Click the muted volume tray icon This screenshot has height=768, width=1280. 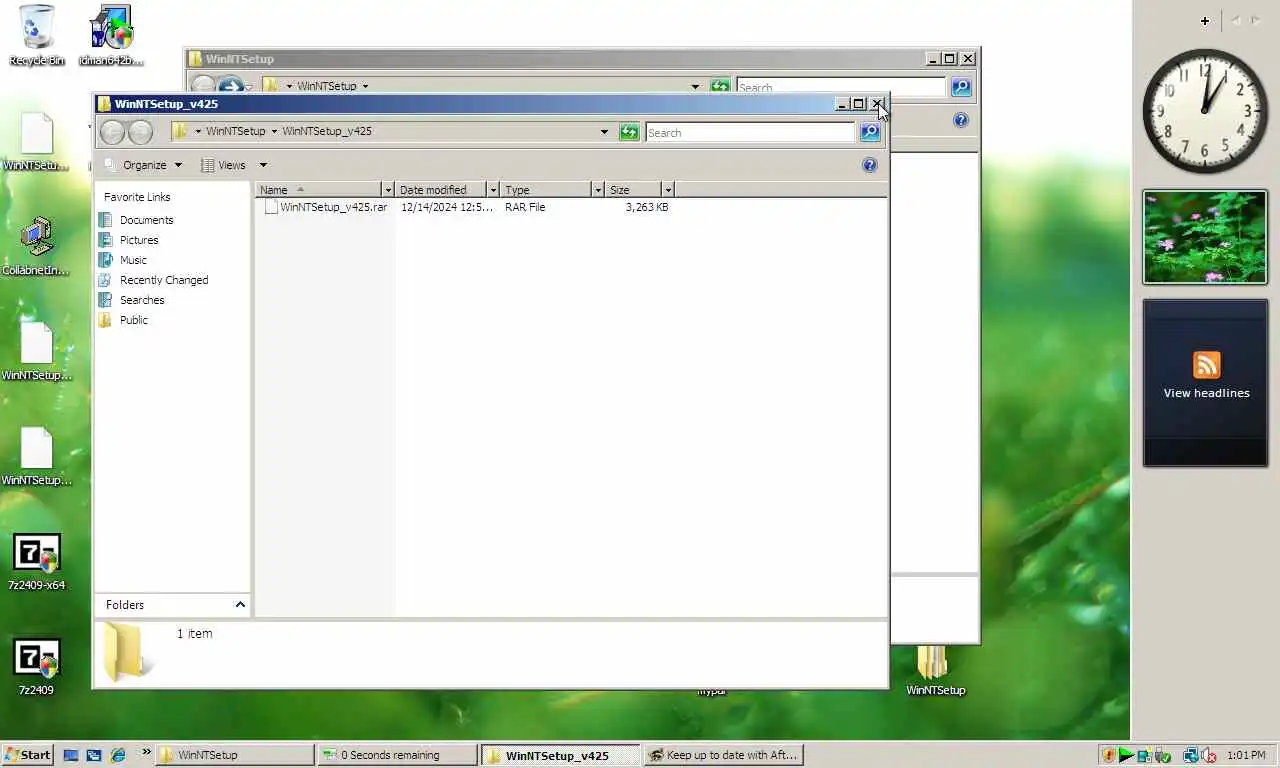[1209, 755]
